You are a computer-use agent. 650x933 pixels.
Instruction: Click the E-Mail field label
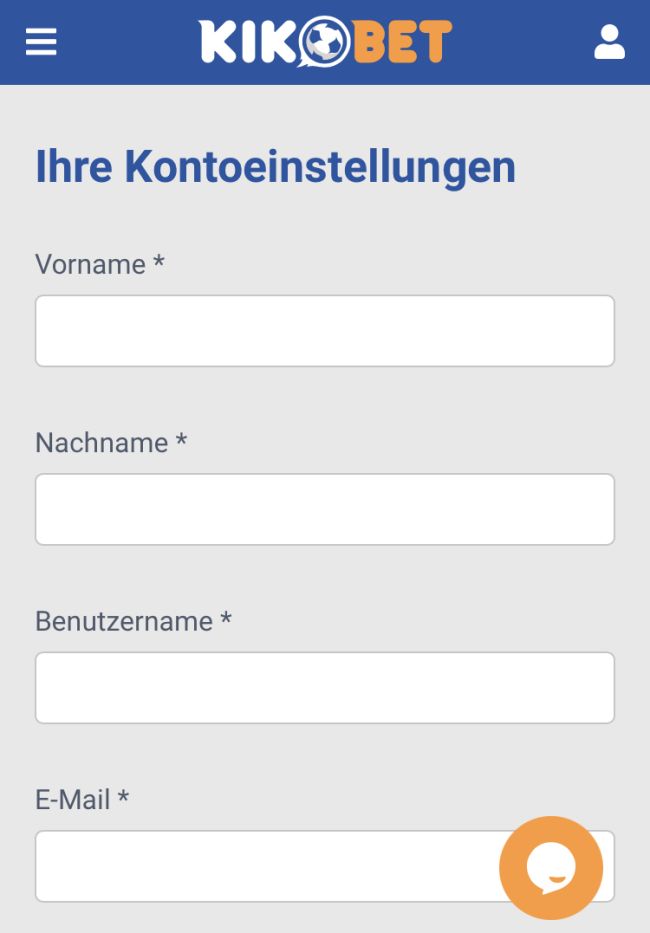[x=73, y=799]
